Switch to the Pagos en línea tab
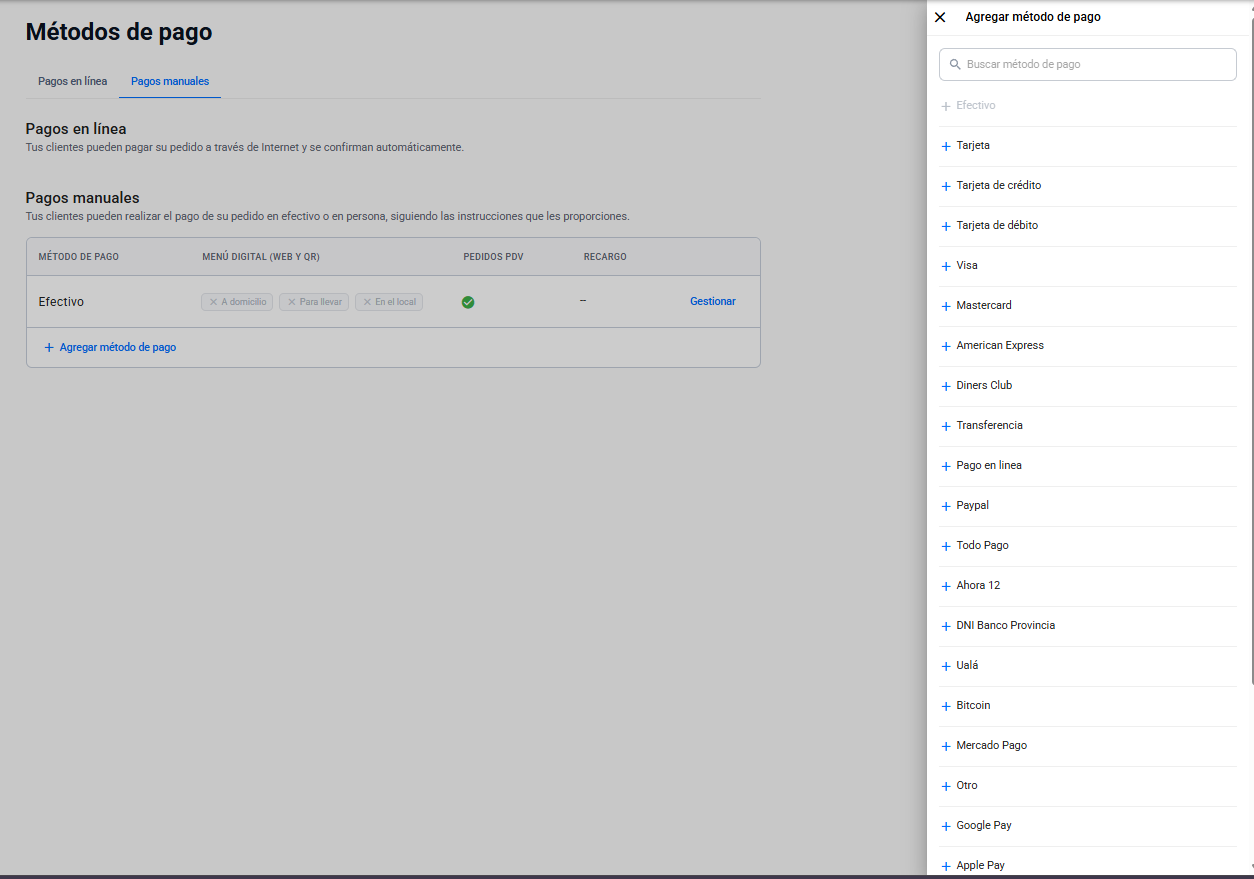The image size is (1254, 879). [x=73, y=81]
